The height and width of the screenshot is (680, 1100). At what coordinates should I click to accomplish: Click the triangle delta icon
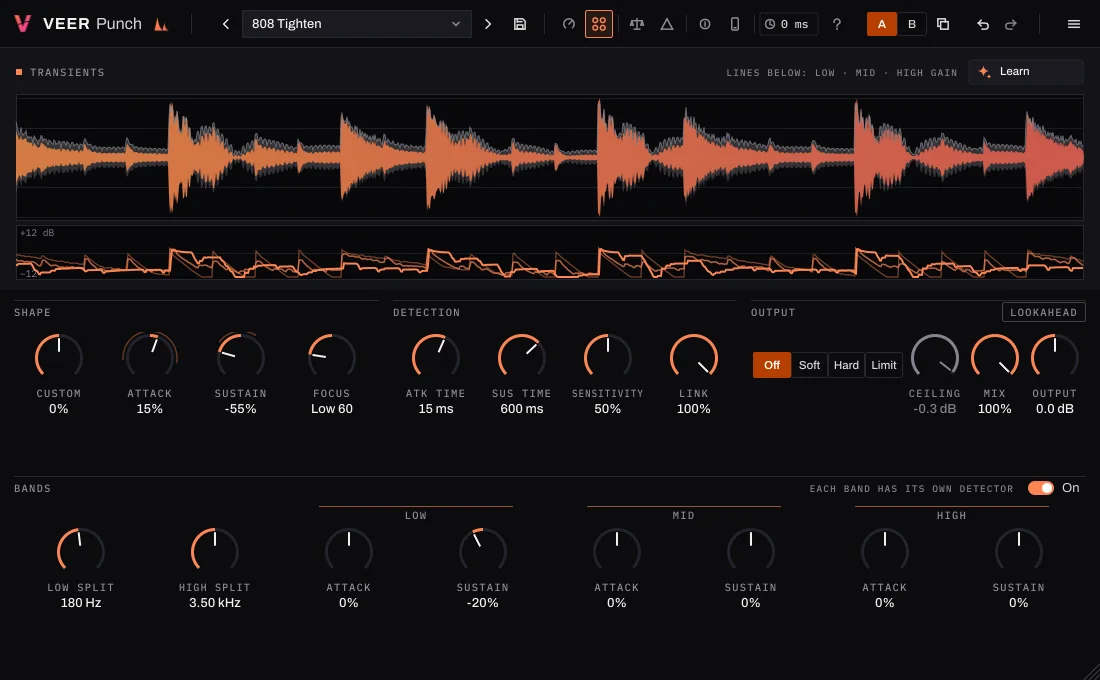click(667, 24)
